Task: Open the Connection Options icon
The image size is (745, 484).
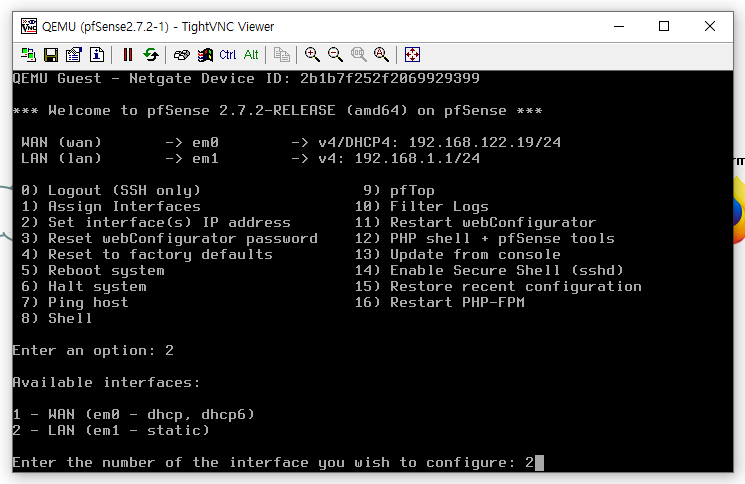Action: 74,55
